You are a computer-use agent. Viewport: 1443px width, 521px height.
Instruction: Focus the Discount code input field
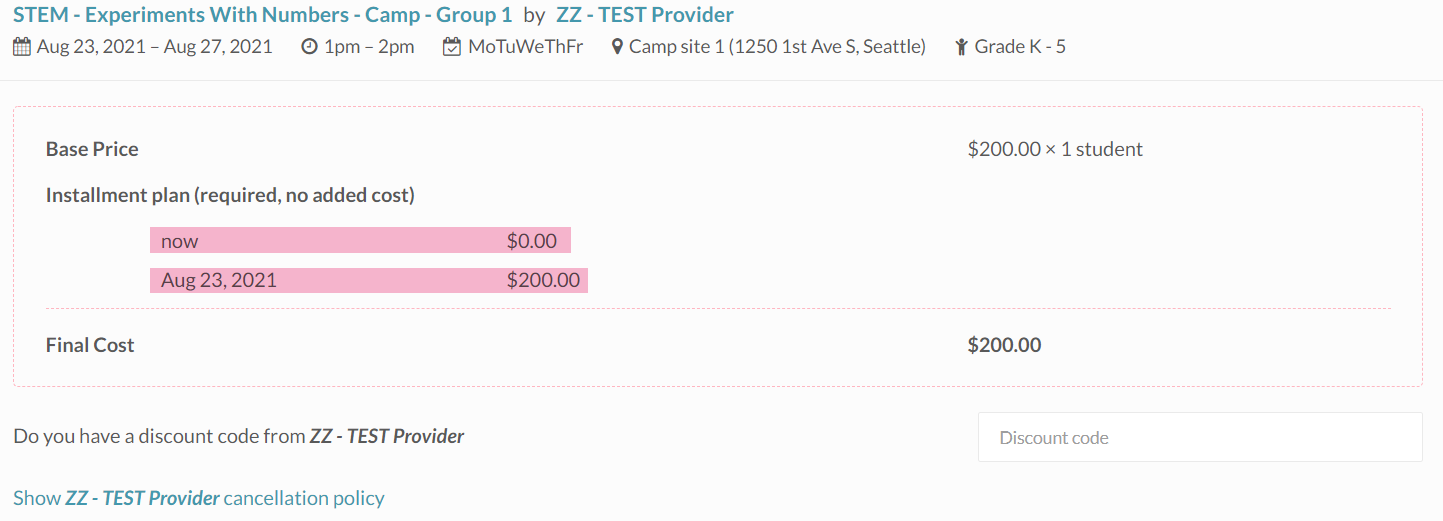1199,438
